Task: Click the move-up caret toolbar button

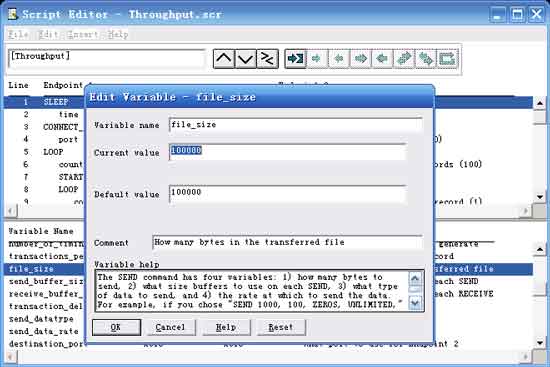Action: point(224,58)
